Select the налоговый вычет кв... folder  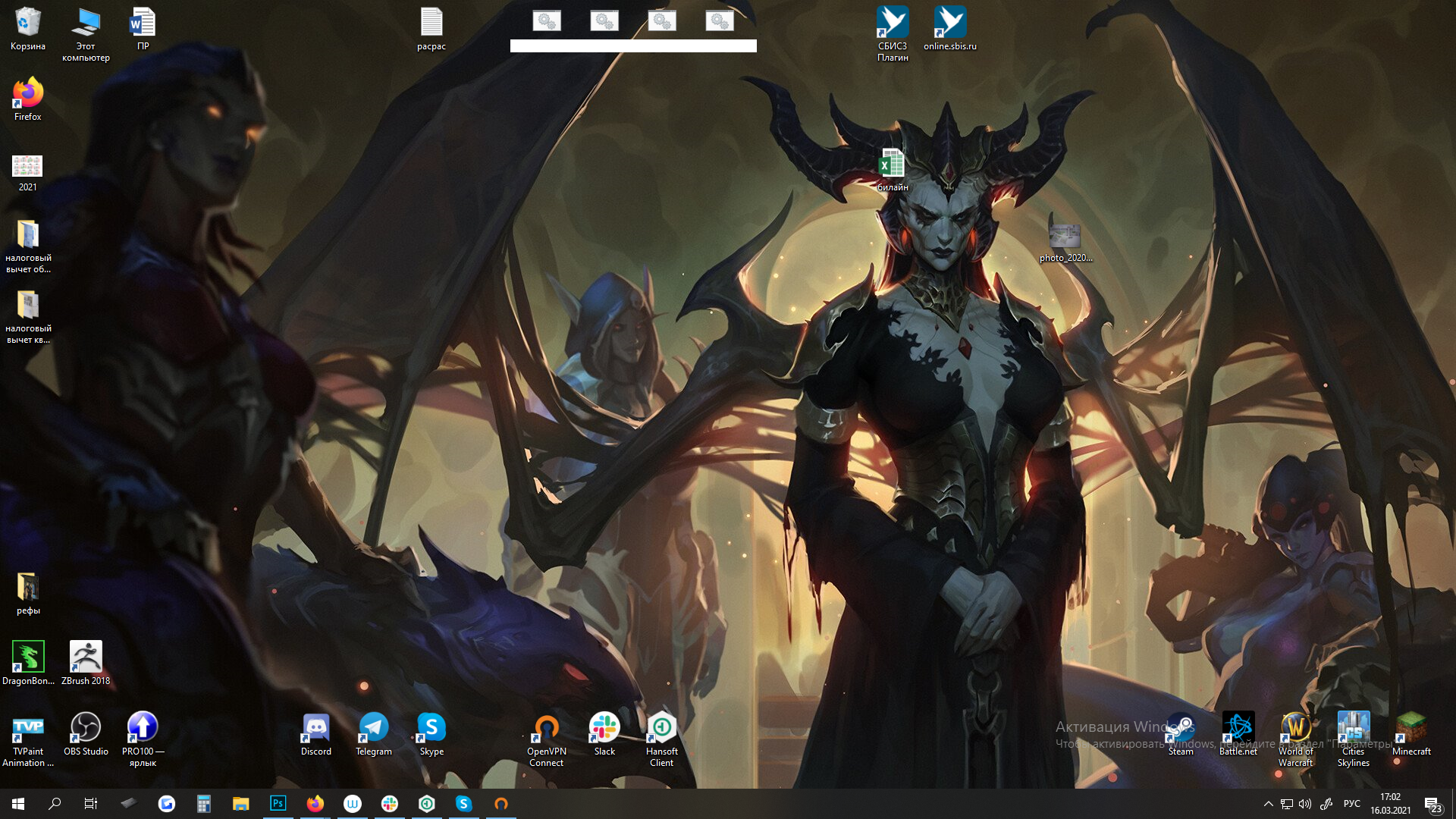(x=28, y=317)
